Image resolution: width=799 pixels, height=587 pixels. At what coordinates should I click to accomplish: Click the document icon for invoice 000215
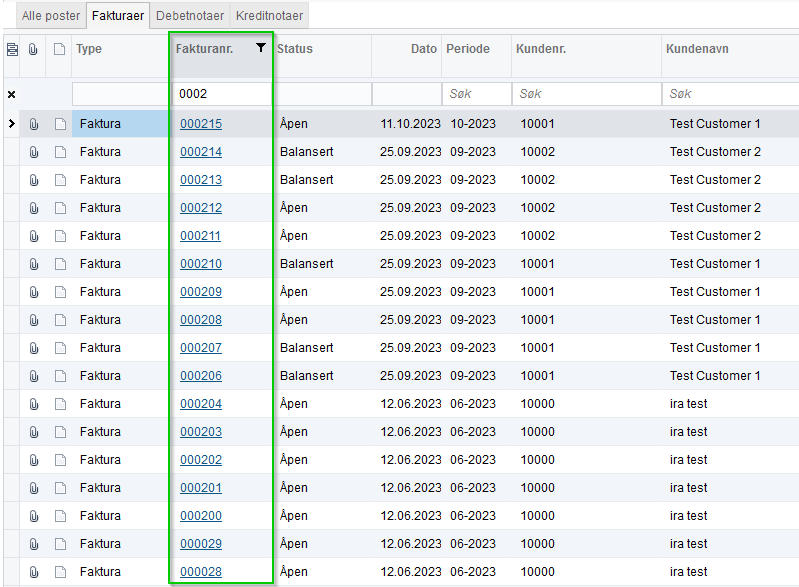point(60,124)
